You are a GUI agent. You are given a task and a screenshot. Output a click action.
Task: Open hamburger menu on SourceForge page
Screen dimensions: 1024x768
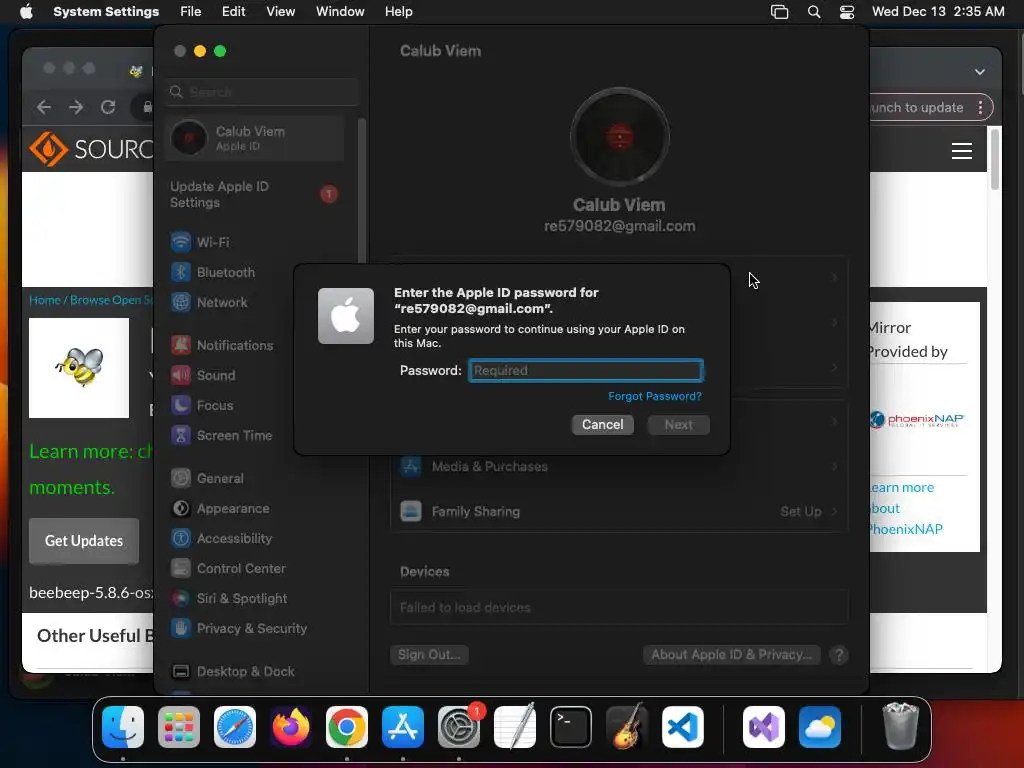click(x=961, y=151)
